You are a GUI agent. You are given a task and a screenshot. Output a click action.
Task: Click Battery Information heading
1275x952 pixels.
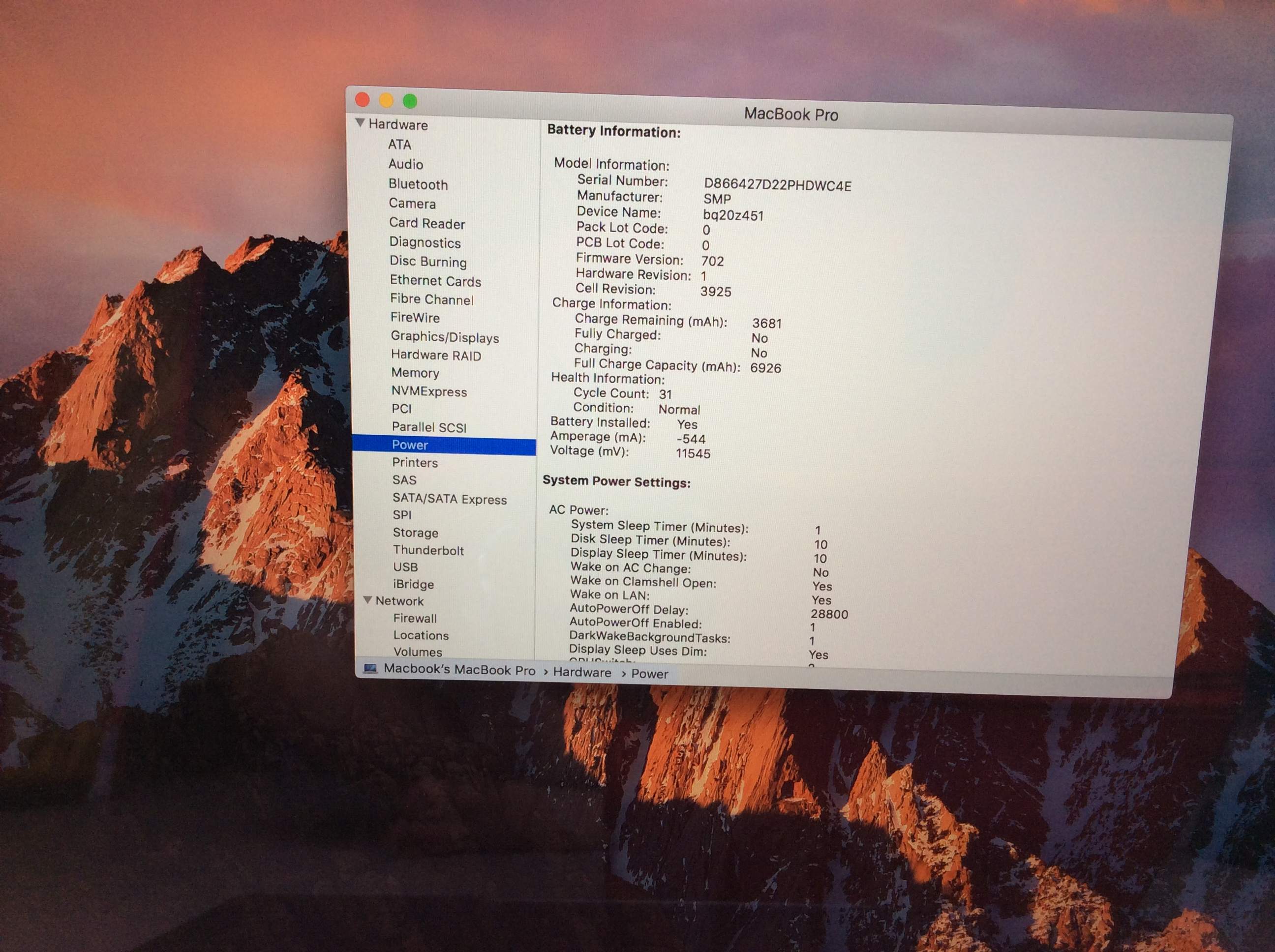[614, 131]
